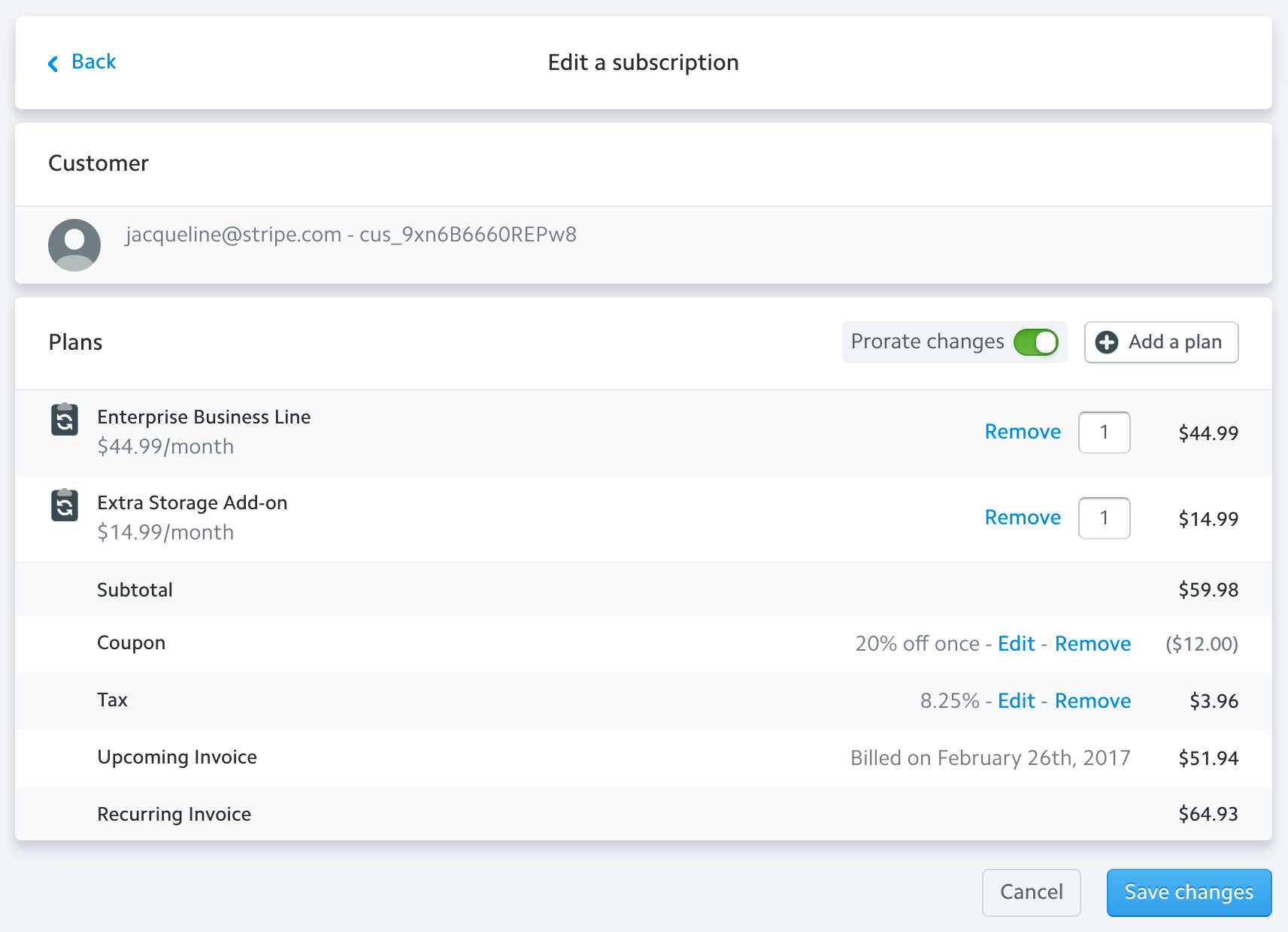Click the plus icon on Add a plan
1288x932 pixels.
pos(1106,342)
